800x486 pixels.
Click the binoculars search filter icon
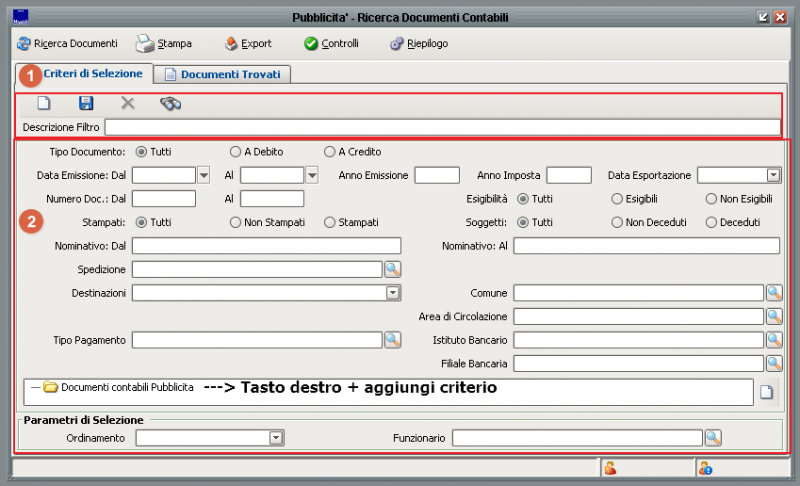pos(171,103)
